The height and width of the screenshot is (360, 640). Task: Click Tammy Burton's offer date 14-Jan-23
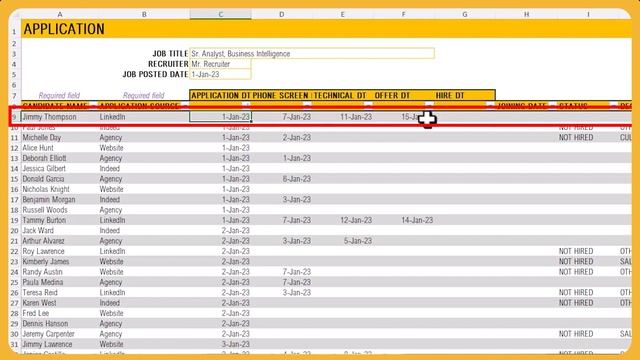417,220
